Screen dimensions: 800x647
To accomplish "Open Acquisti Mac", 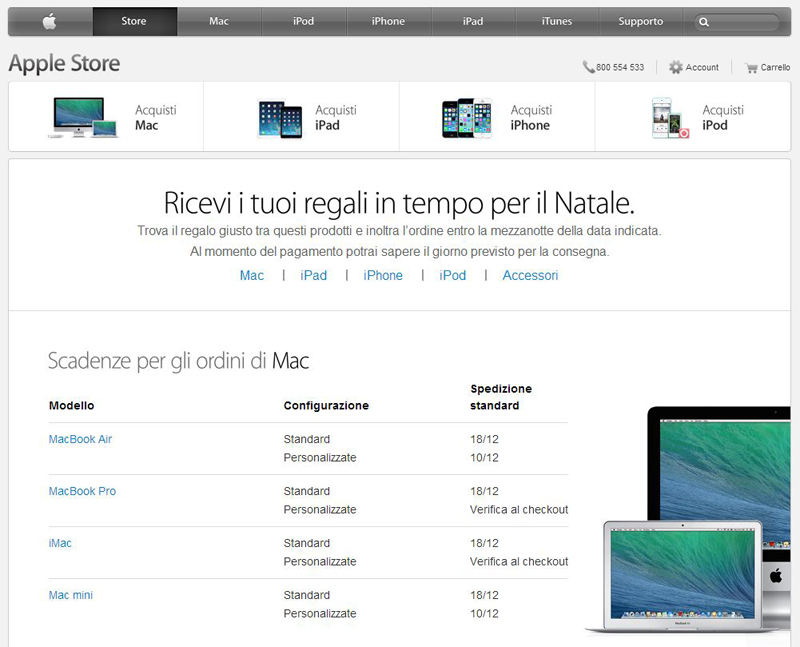I will [156, 117].
